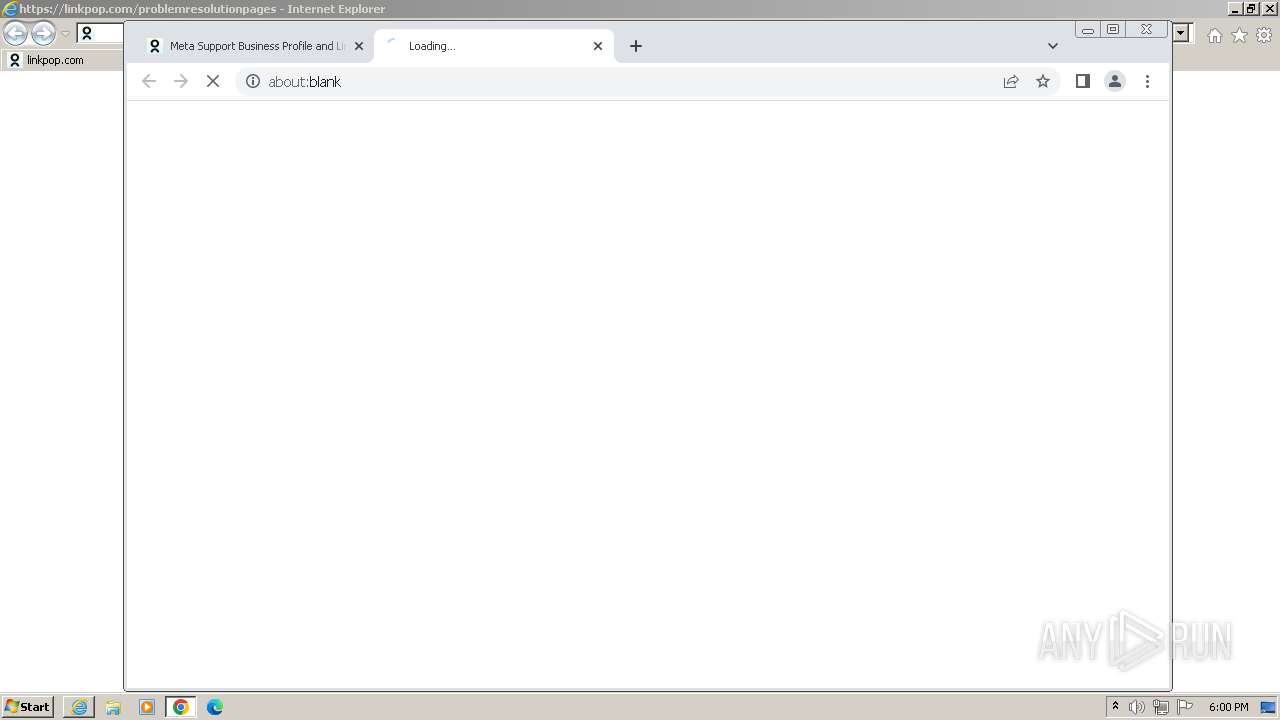Viewport: 1280px width, 720px height.
Task: Select the Loading... tab
Action: (494, 46)
